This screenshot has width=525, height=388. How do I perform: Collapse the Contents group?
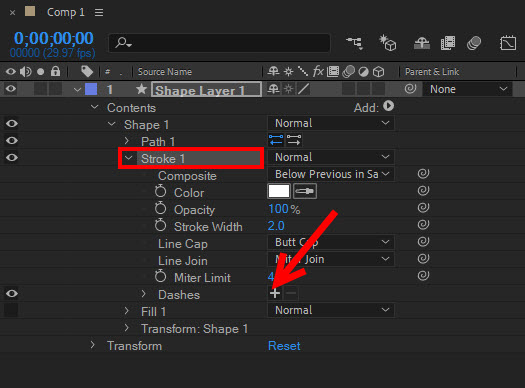point(95,107)
